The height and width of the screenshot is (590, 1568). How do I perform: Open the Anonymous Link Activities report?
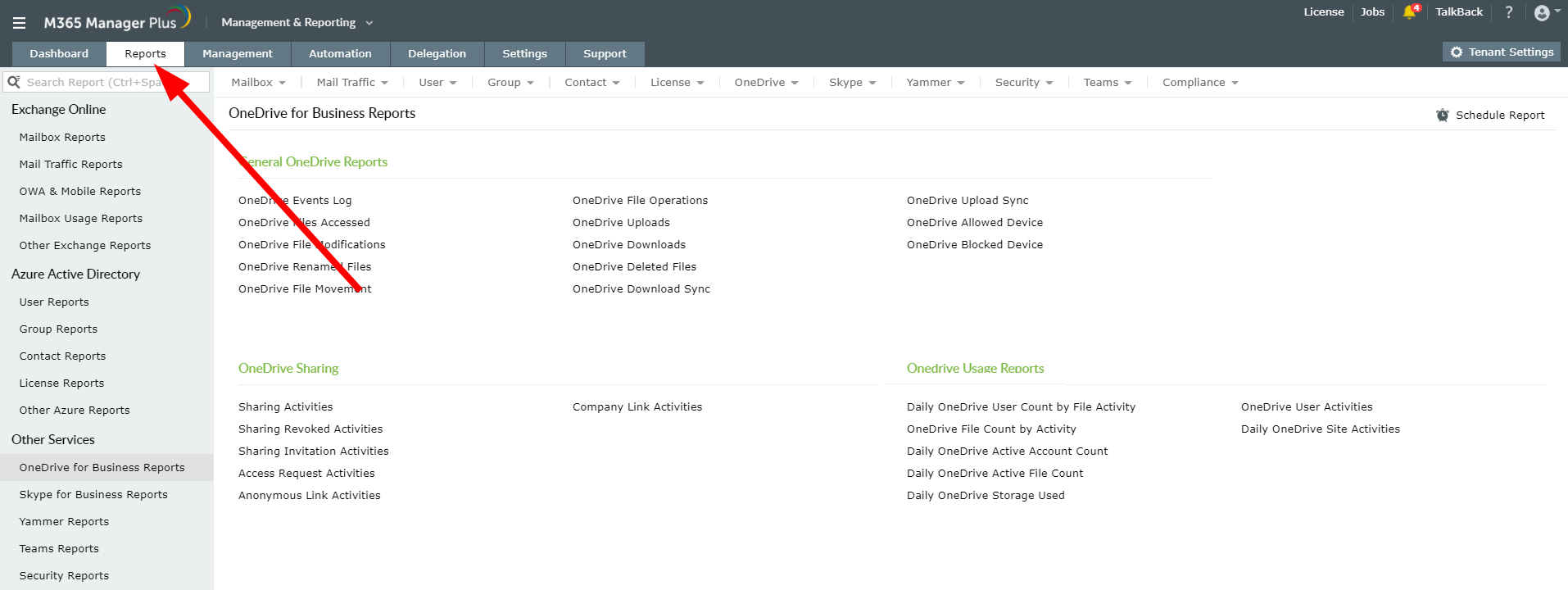tap(310, 496)
